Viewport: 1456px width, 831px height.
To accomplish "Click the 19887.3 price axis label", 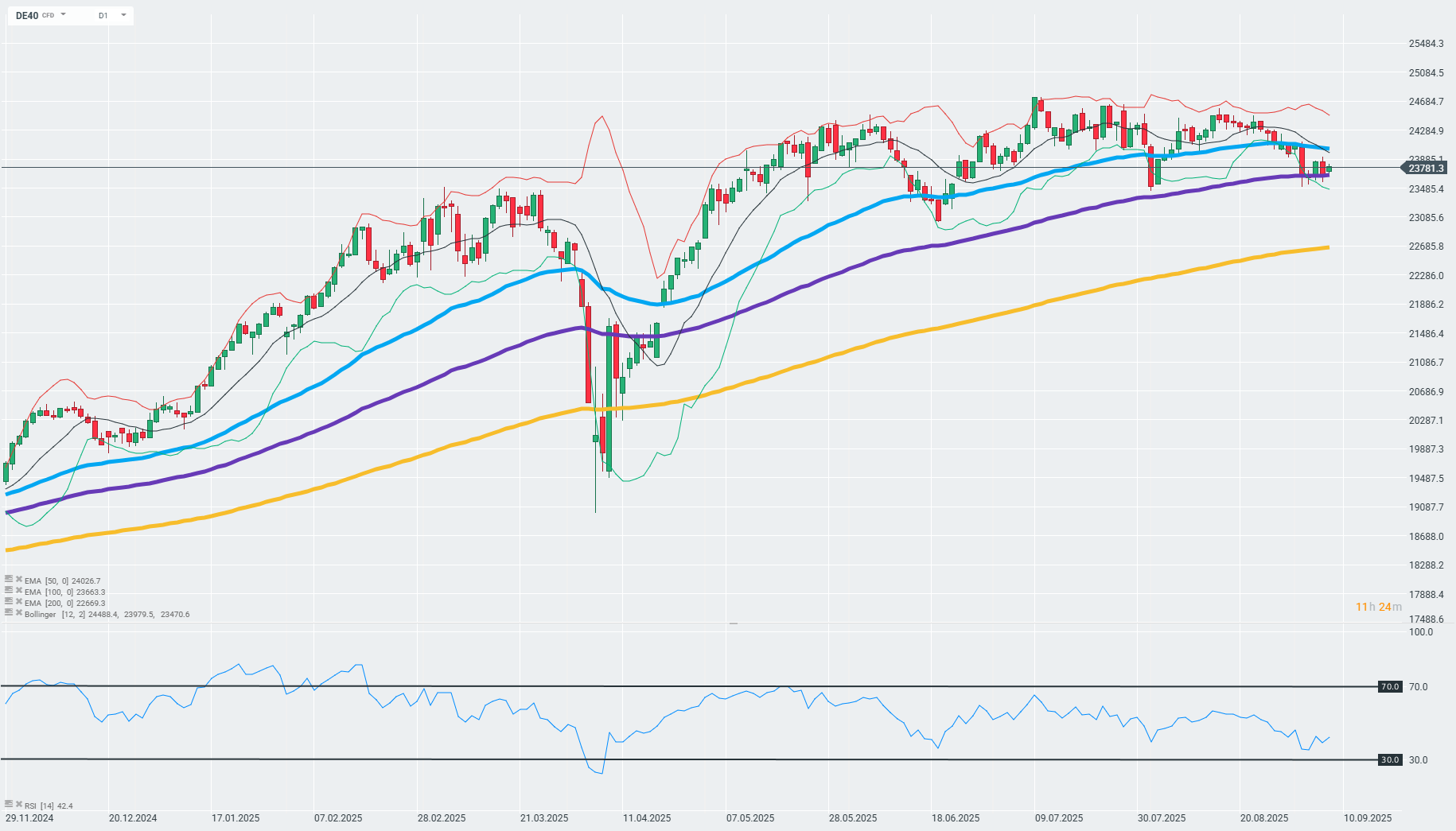I will point(1426,449).
